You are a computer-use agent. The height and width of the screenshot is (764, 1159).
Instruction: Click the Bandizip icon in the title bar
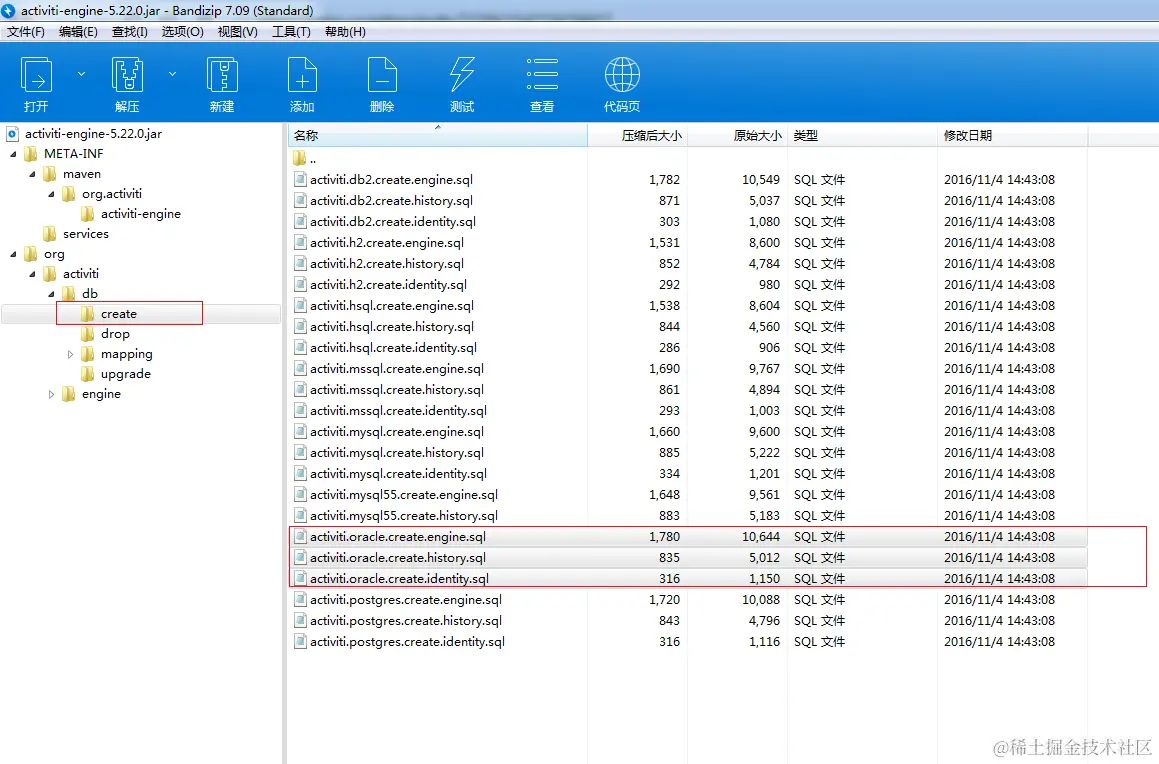(8, 10)
